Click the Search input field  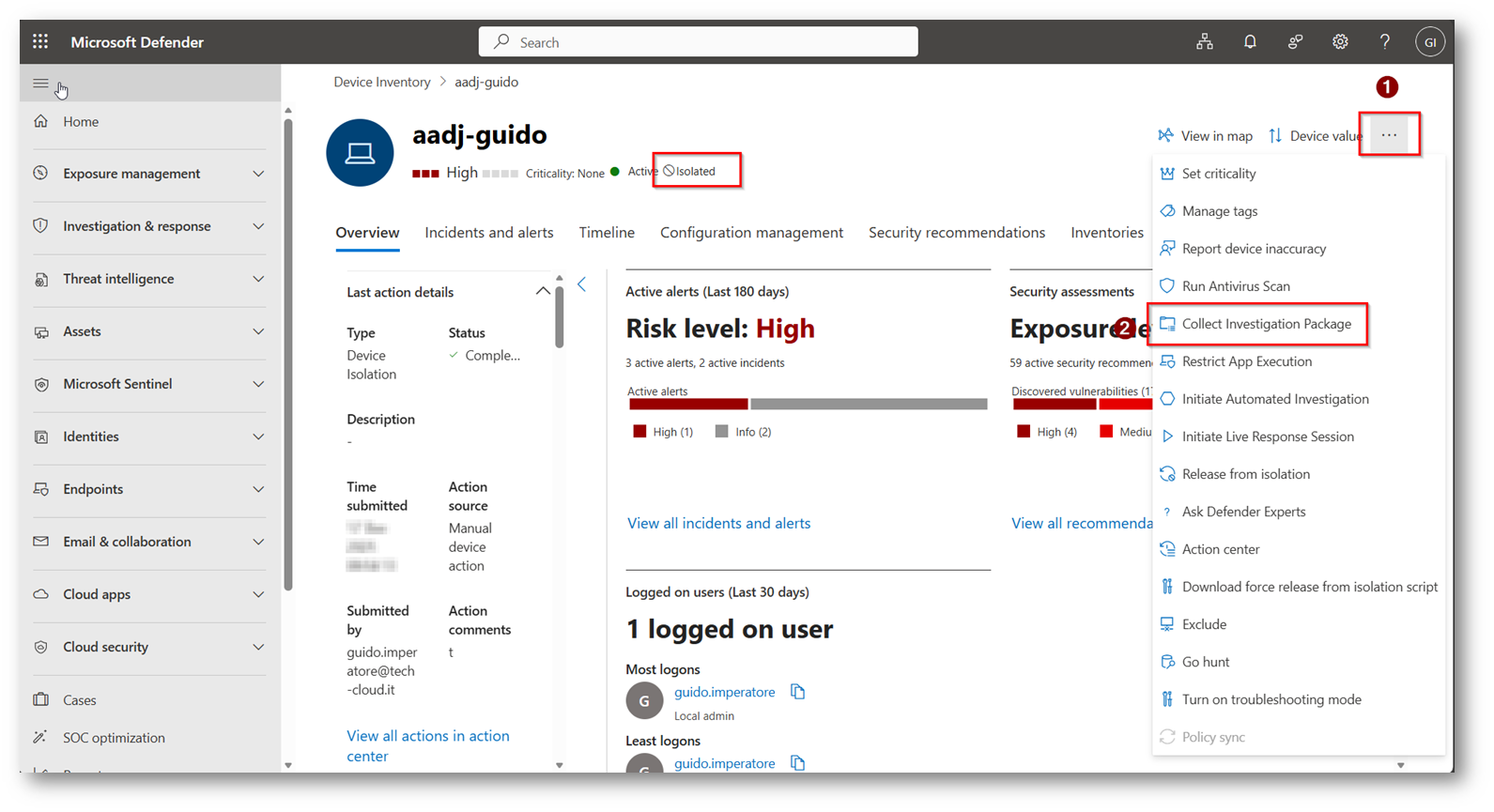pyautogui.click(x=699, y=42)
